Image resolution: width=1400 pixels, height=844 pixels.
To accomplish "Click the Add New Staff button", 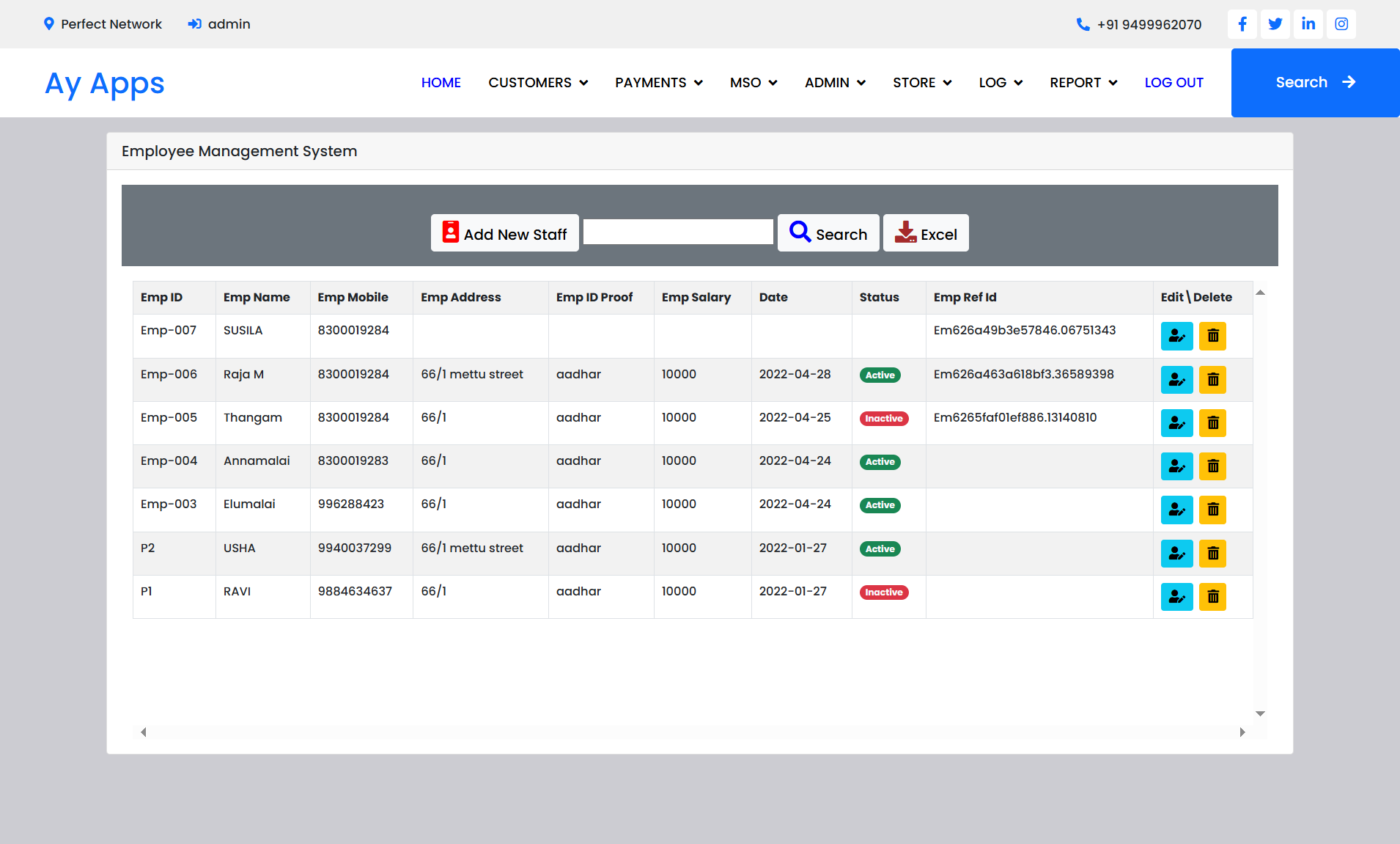I will coord(504,233).
